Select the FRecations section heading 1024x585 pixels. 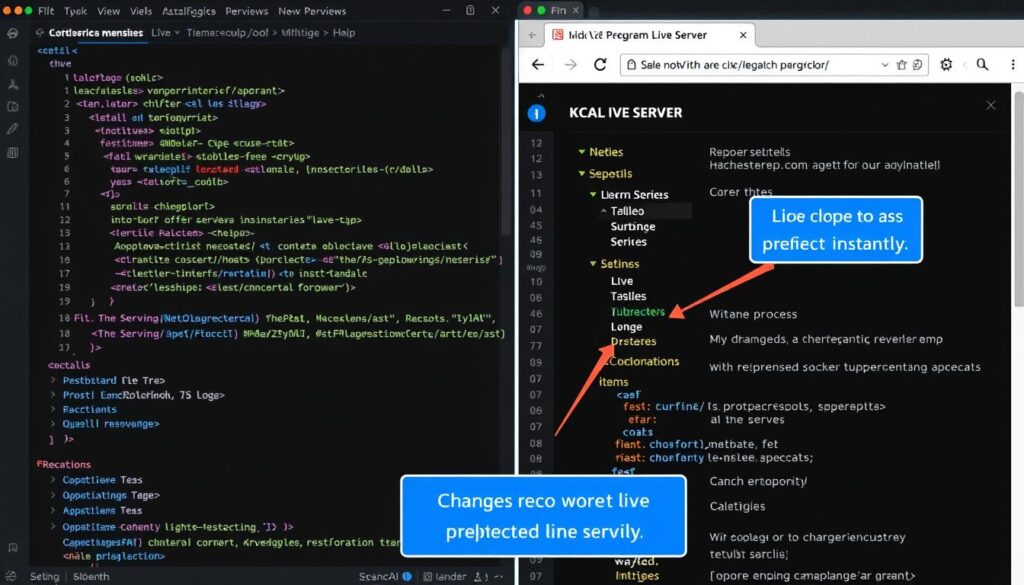click(64, 465)
